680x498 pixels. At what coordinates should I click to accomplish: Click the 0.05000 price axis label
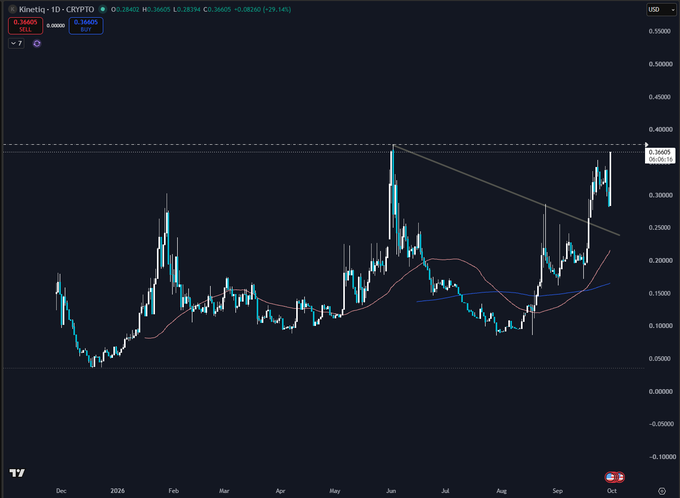[x=660, y=358]
